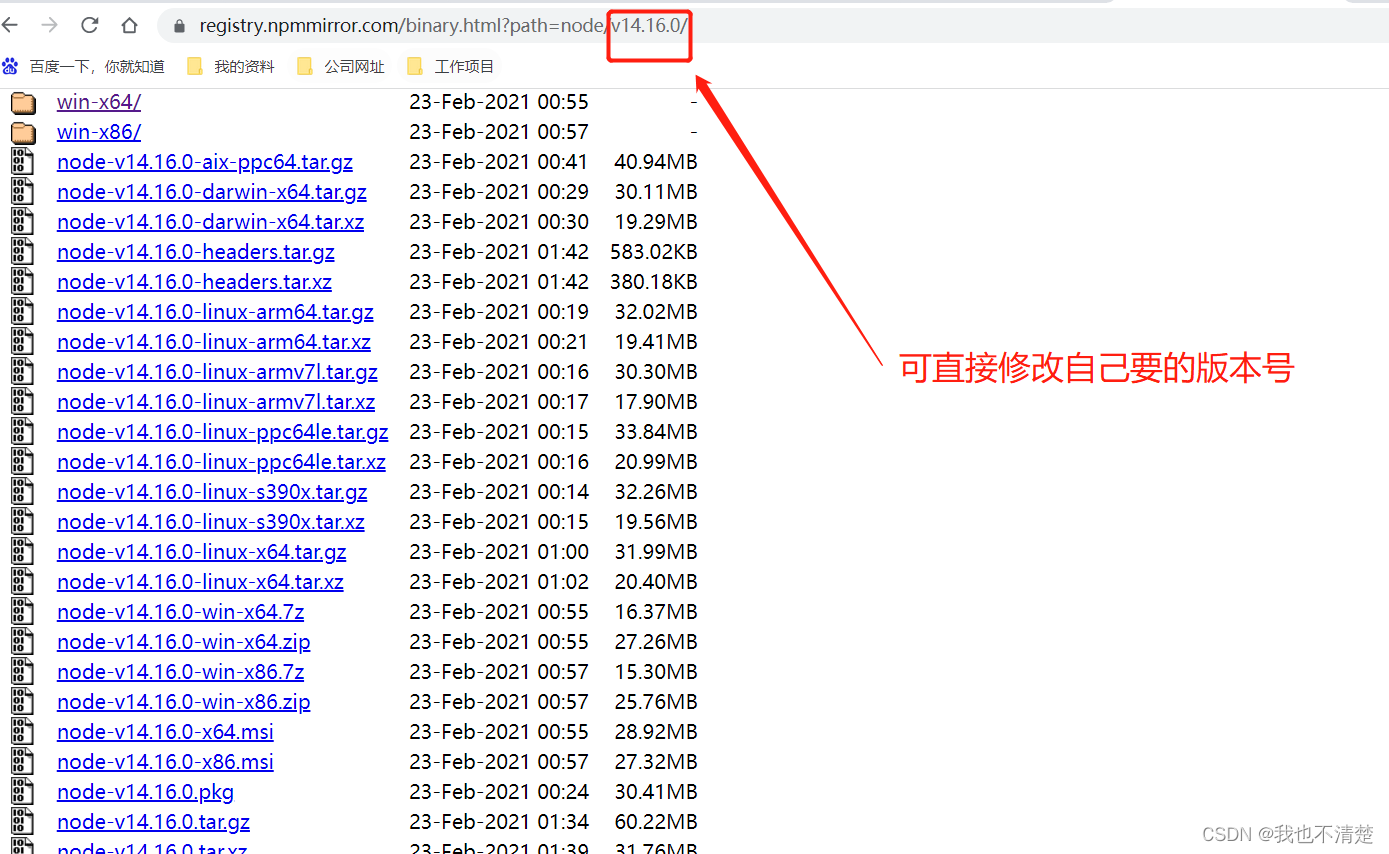
Task: Download node-v14.16.0-linux-x64.tar.gz
Action: coord(201,551)
